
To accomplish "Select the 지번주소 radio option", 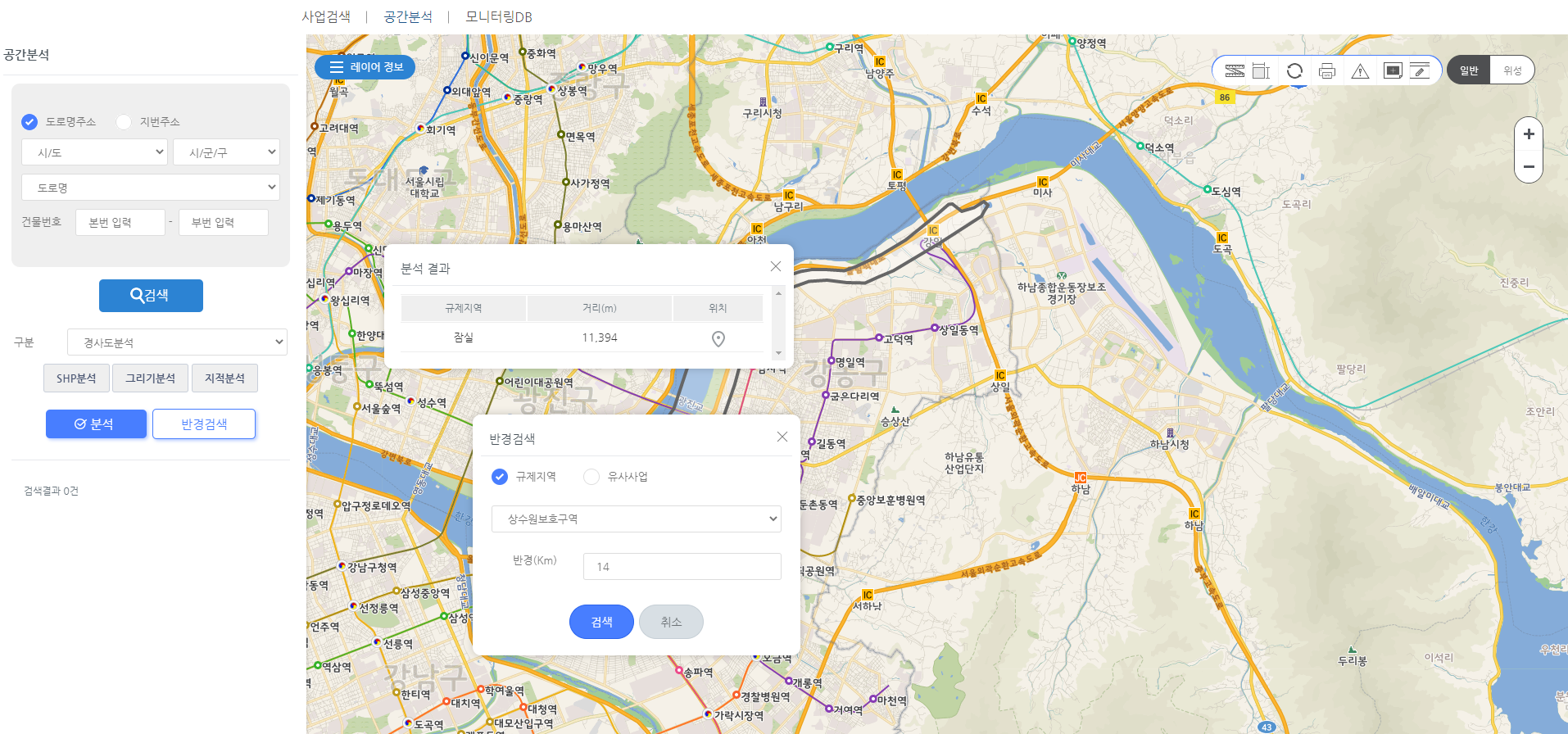I will click(x=124, y=122).
